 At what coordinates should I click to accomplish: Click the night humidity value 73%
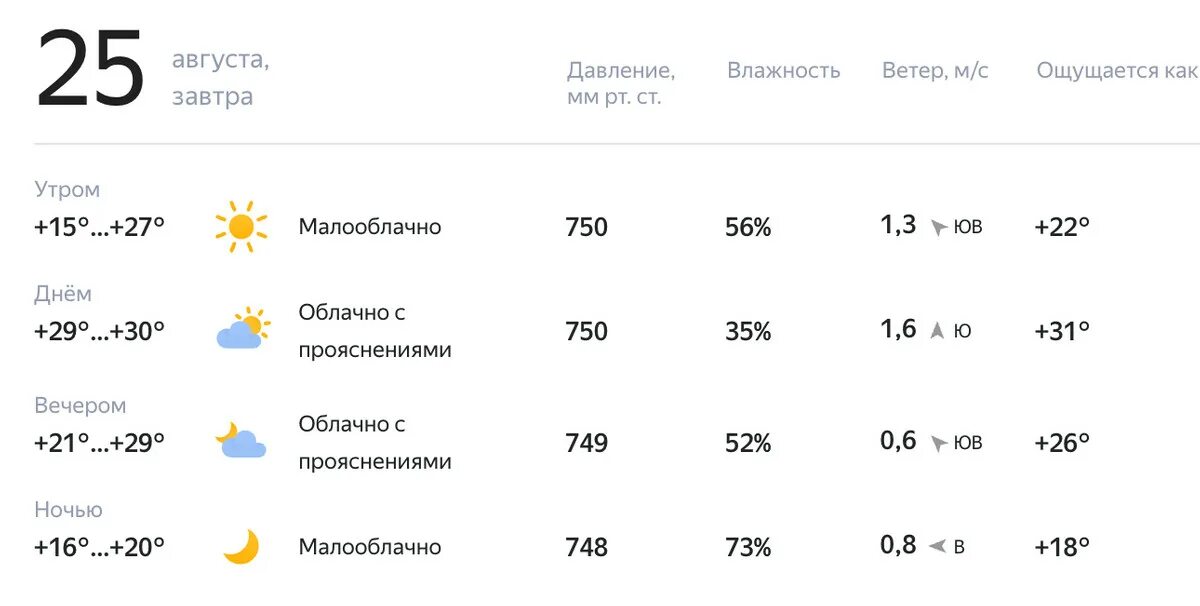pyautogui.click(x=748, y=548)
